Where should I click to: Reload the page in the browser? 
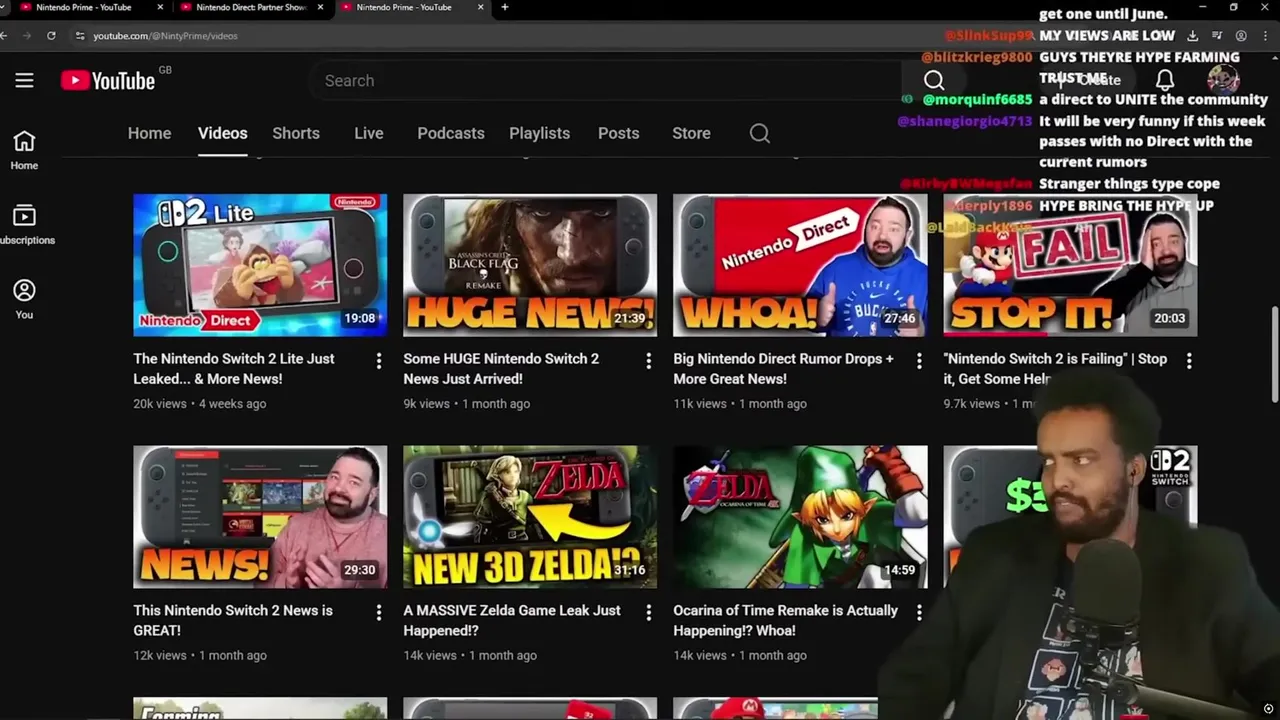tap(51, 36)
